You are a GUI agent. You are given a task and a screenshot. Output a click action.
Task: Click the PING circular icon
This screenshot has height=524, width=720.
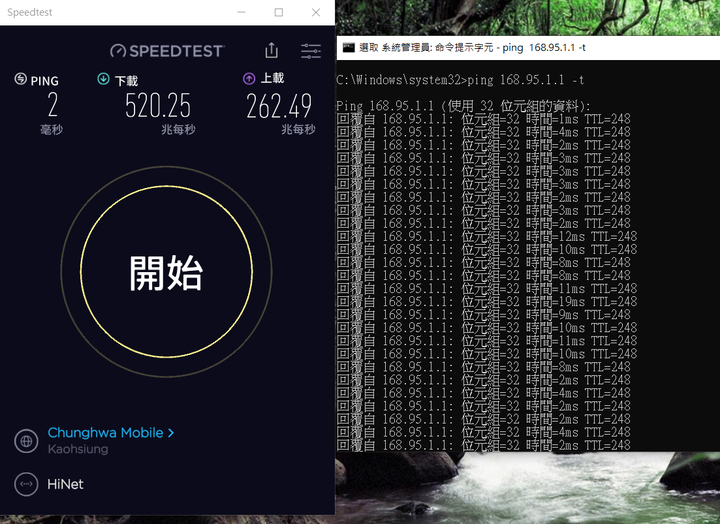point(21,79)
